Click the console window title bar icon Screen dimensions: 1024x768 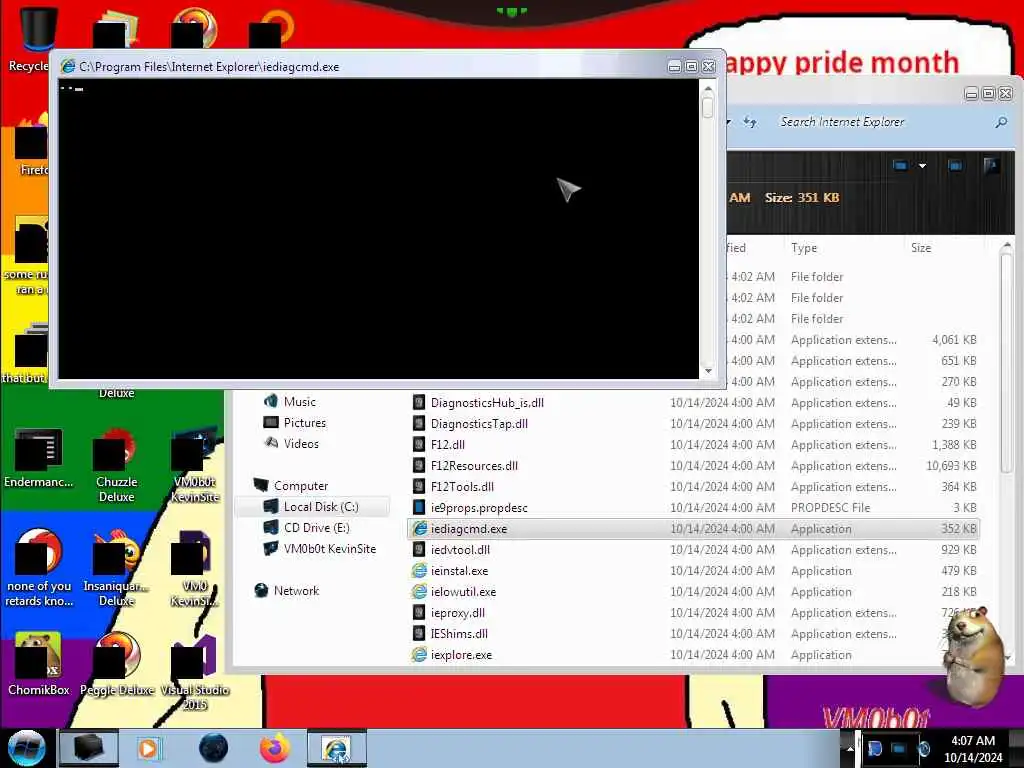(68, 67)
